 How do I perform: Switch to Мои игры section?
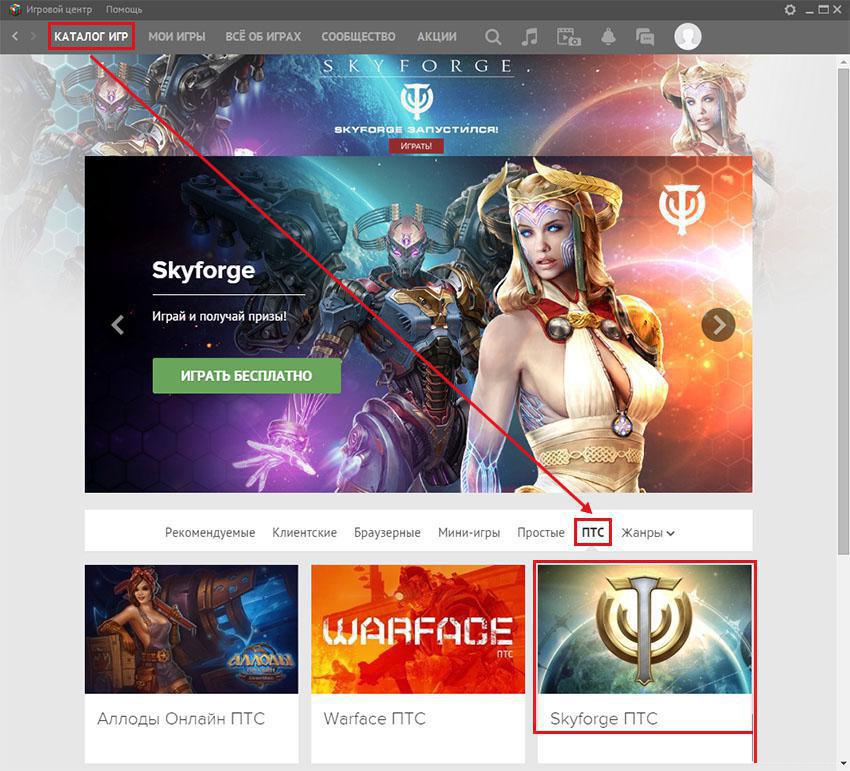177,37
